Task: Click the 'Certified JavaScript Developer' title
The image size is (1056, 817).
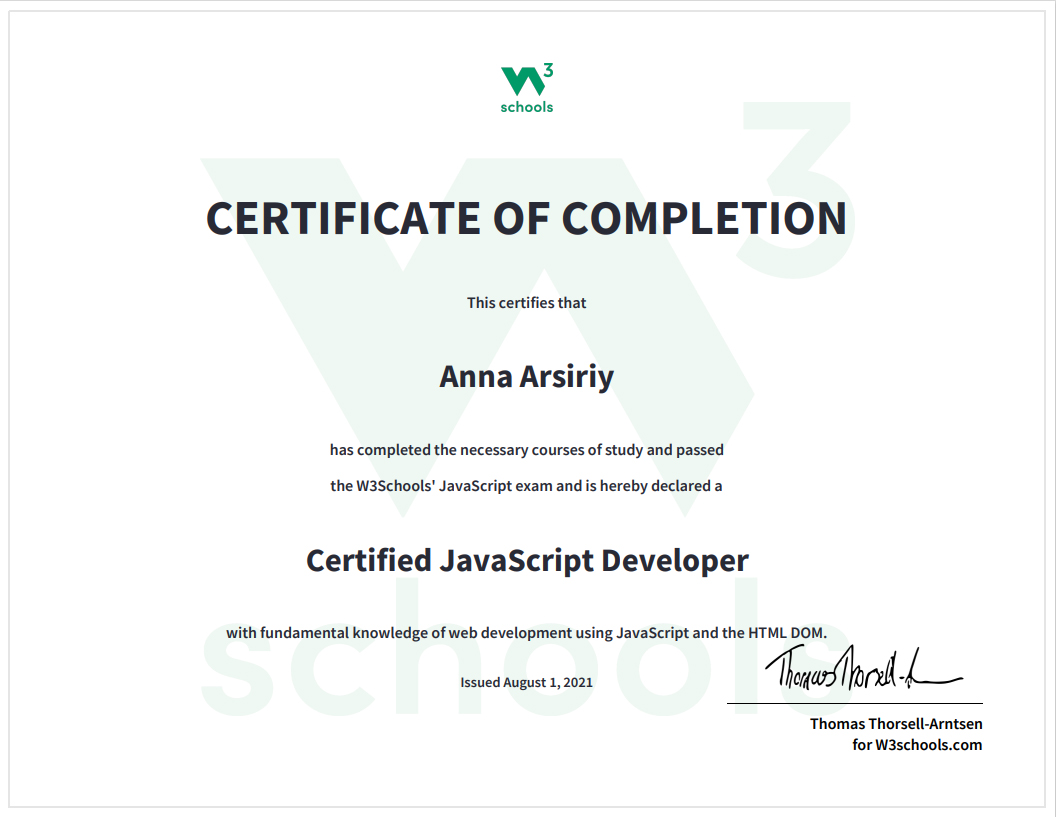Action: [x=526, y=560]
